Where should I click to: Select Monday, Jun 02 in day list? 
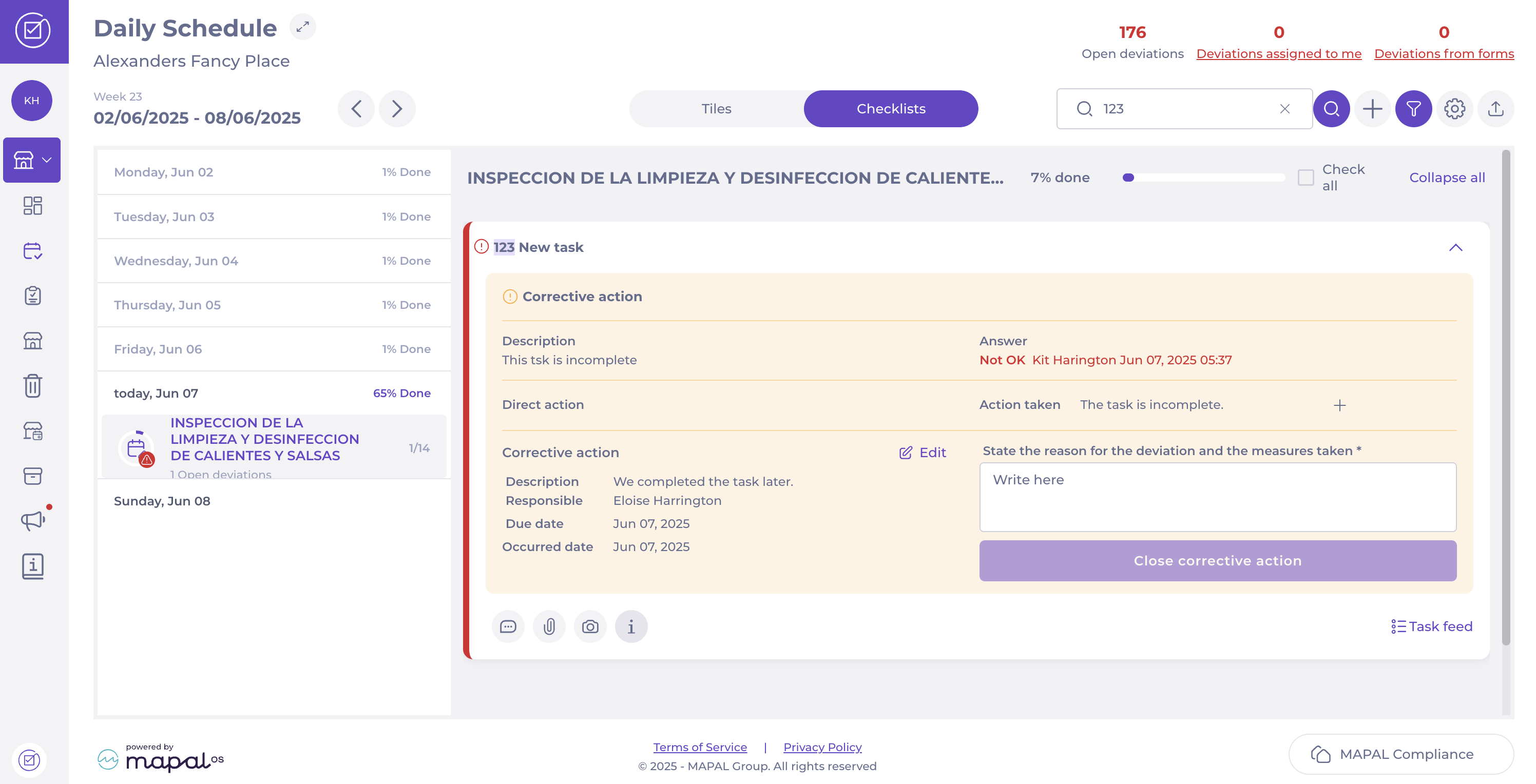(x=273, y=172)
